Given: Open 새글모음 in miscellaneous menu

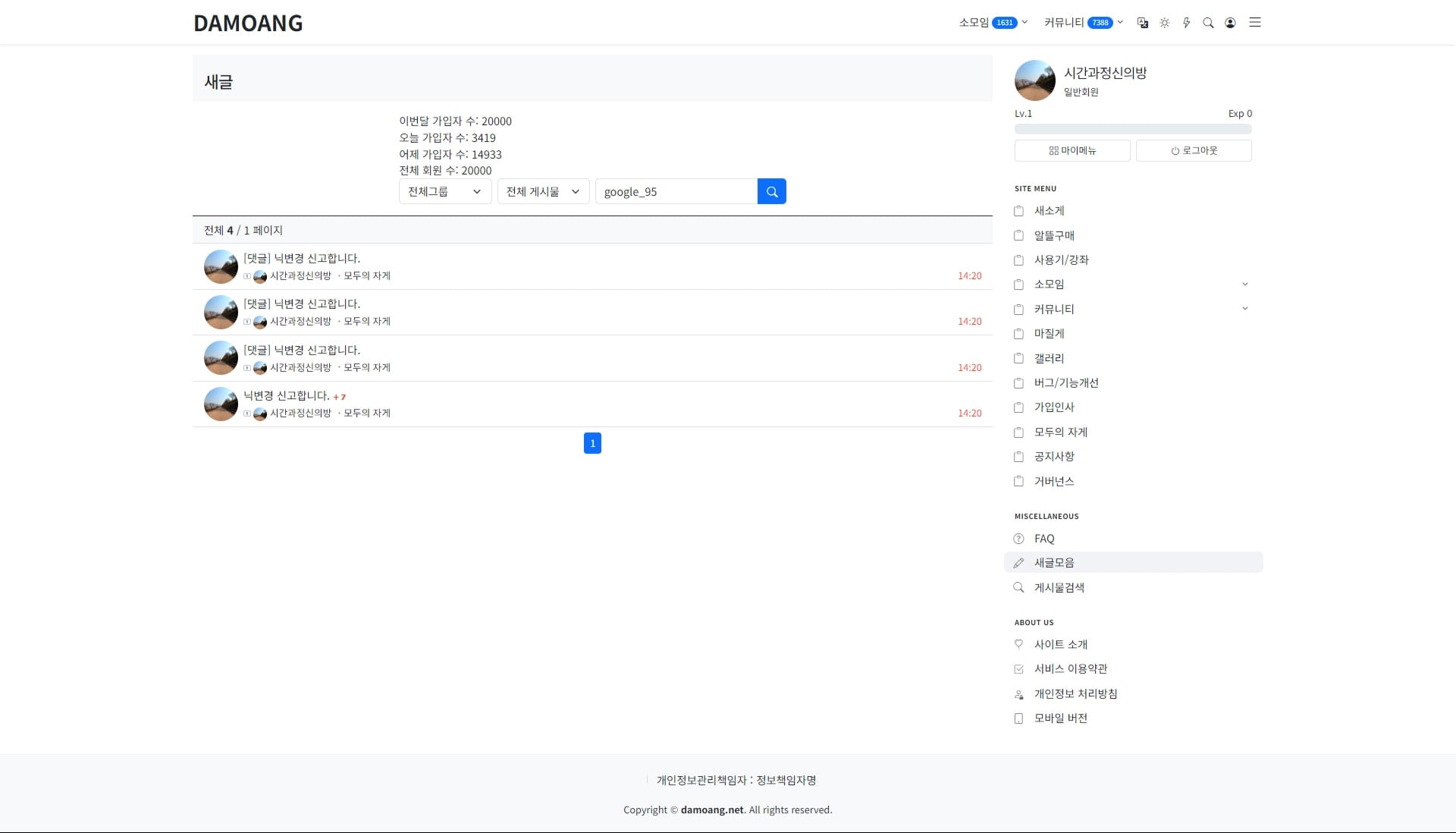Looking at the screenshot, I should click(1054, 563).
